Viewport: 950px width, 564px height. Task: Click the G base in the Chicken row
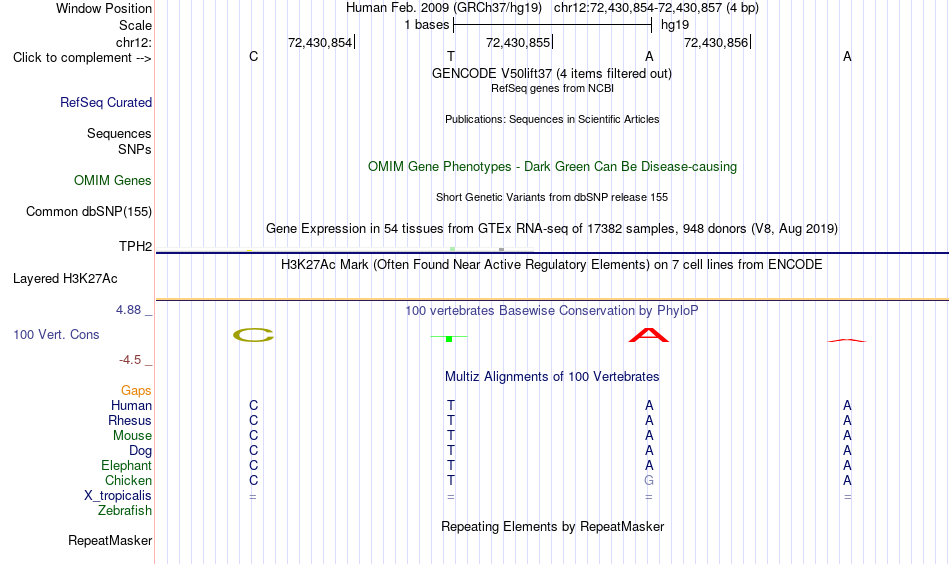pos(649,480)
